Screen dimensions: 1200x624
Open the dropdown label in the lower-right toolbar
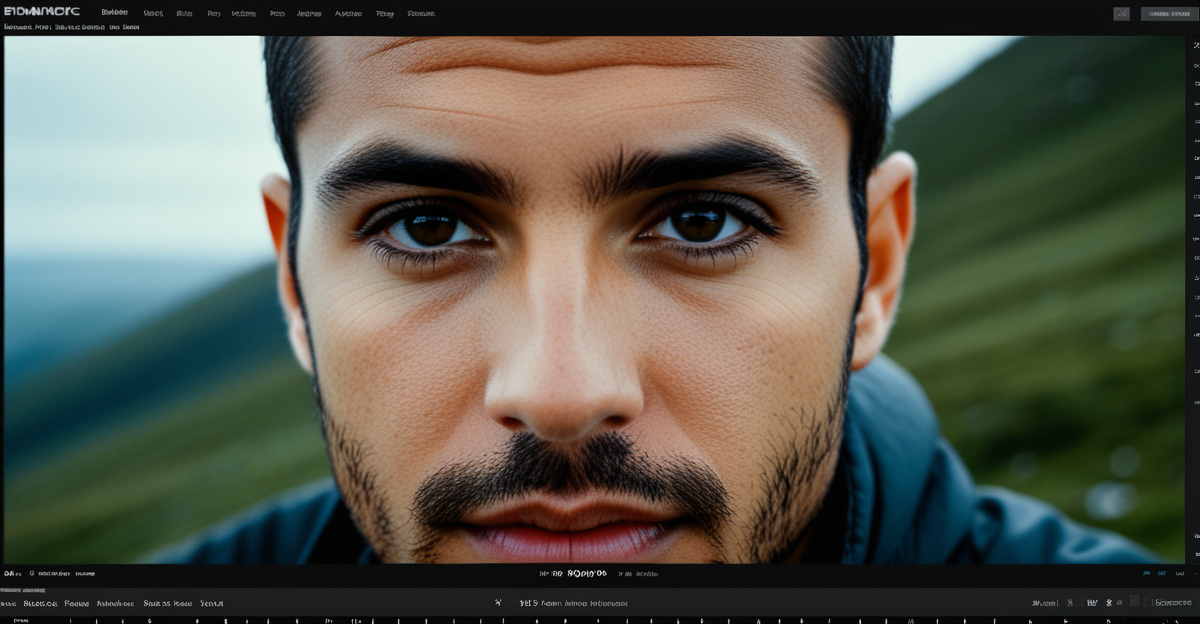pyautogui.click(x=1044, y=603)
